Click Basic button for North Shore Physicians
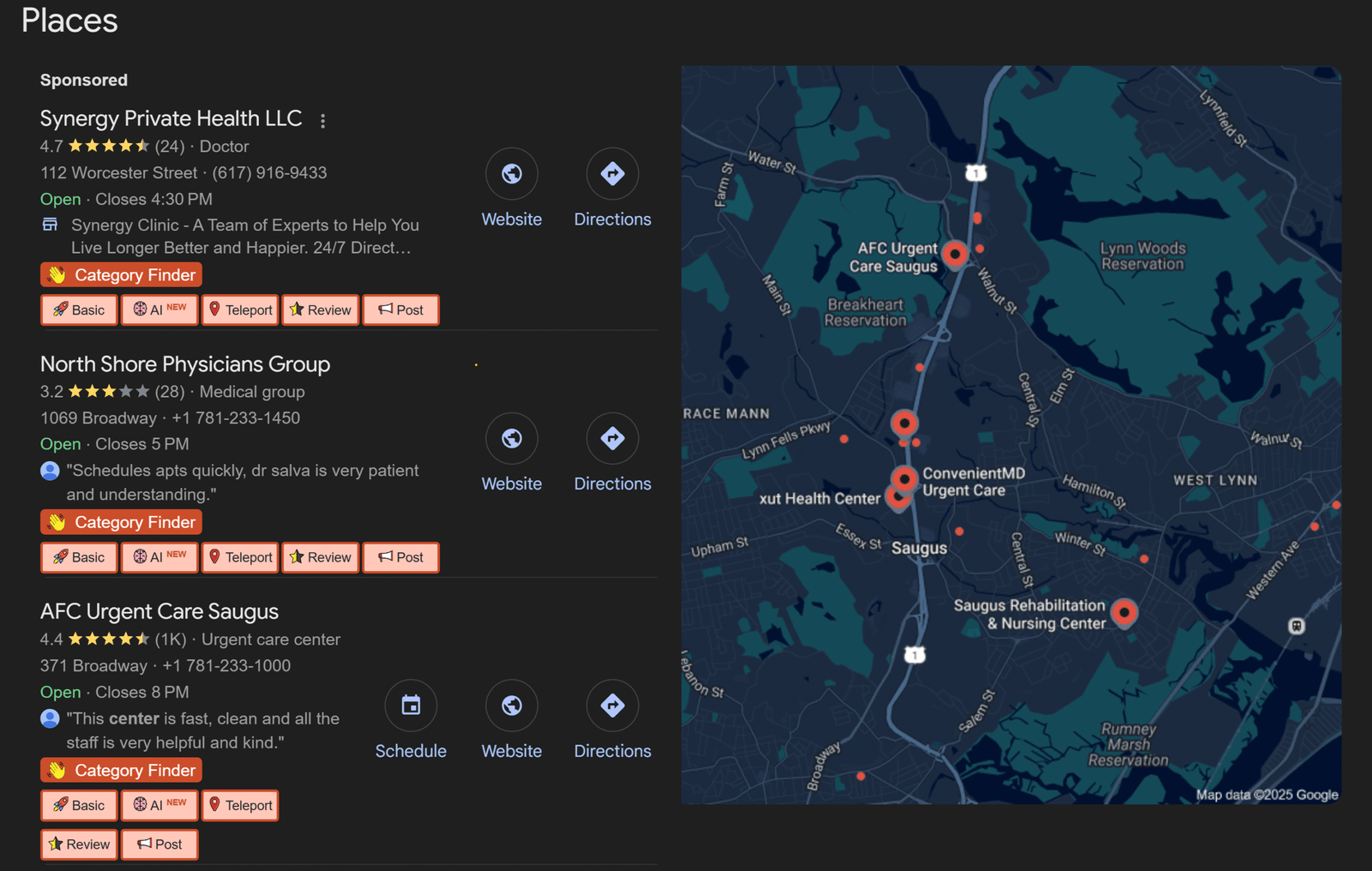The image size is (1372, 871). (79, 557)
